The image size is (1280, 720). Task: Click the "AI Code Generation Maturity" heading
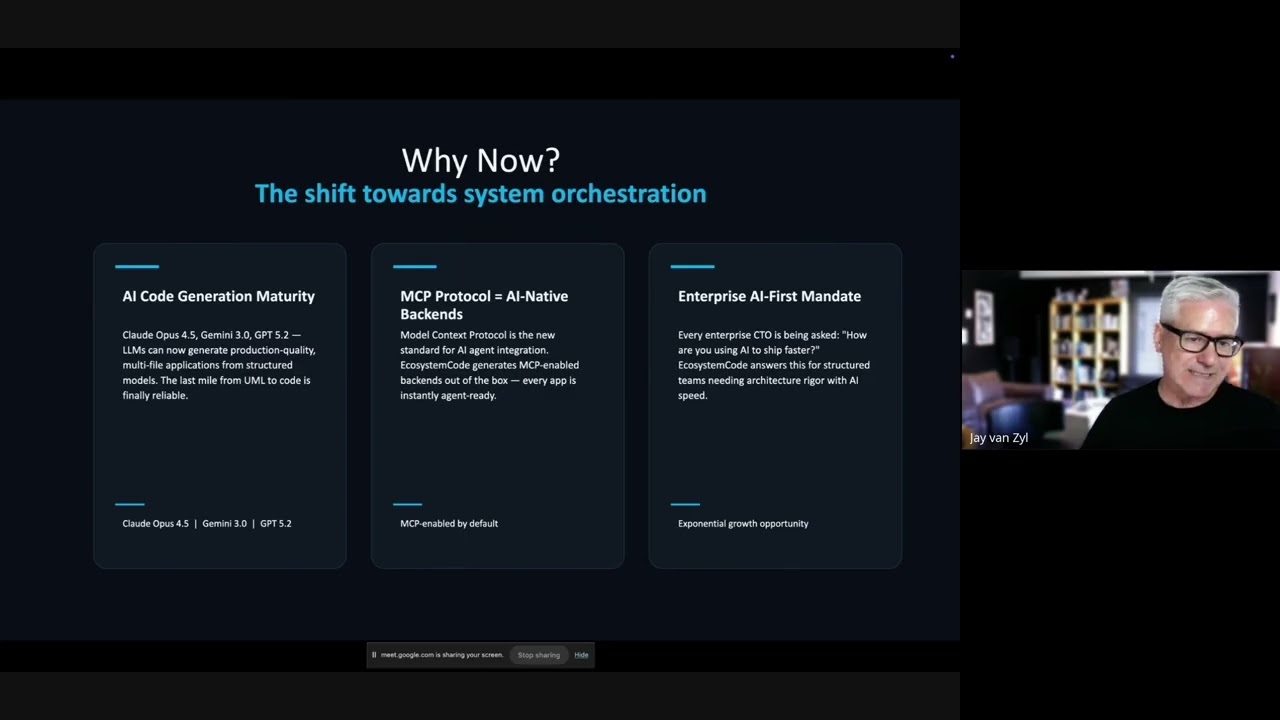click(218, 296)
